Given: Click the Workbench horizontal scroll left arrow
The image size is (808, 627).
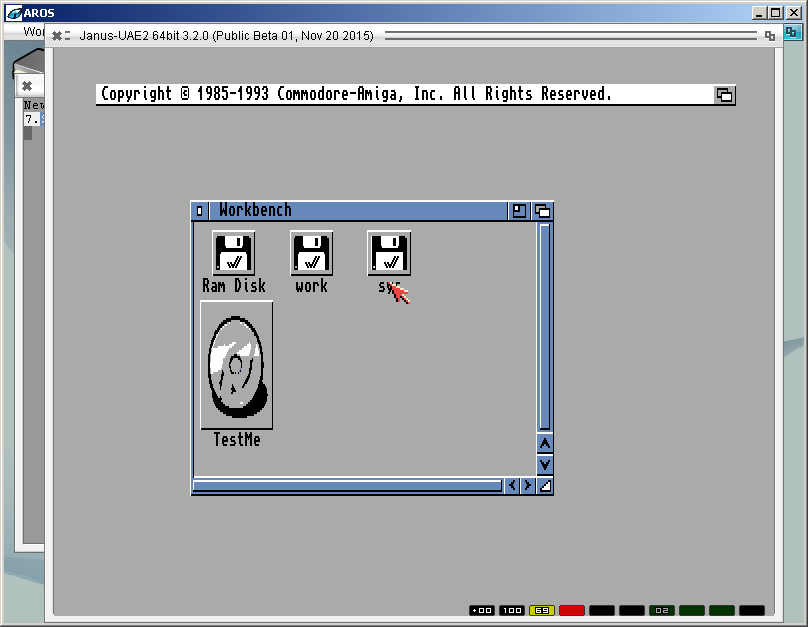Looking at the screenshot, I should coord(512,485).
